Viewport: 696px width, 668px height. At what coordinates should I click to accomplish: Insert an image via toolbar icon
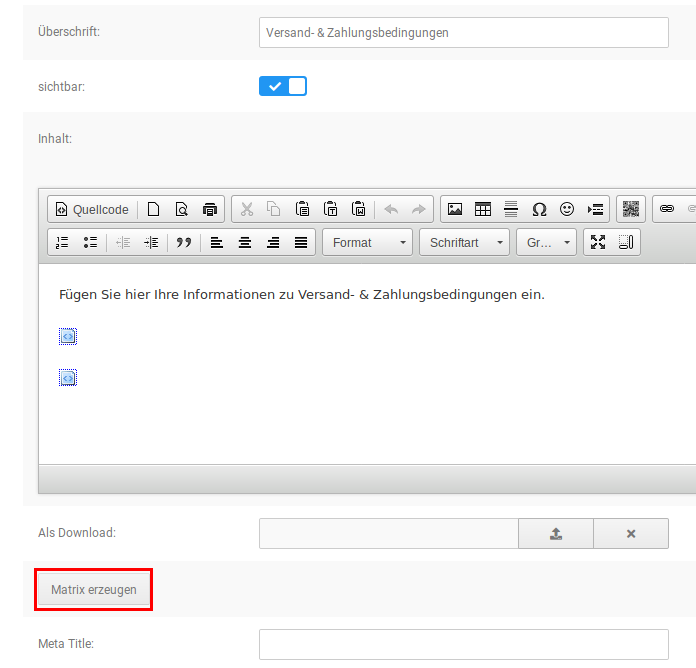point(455,209)
